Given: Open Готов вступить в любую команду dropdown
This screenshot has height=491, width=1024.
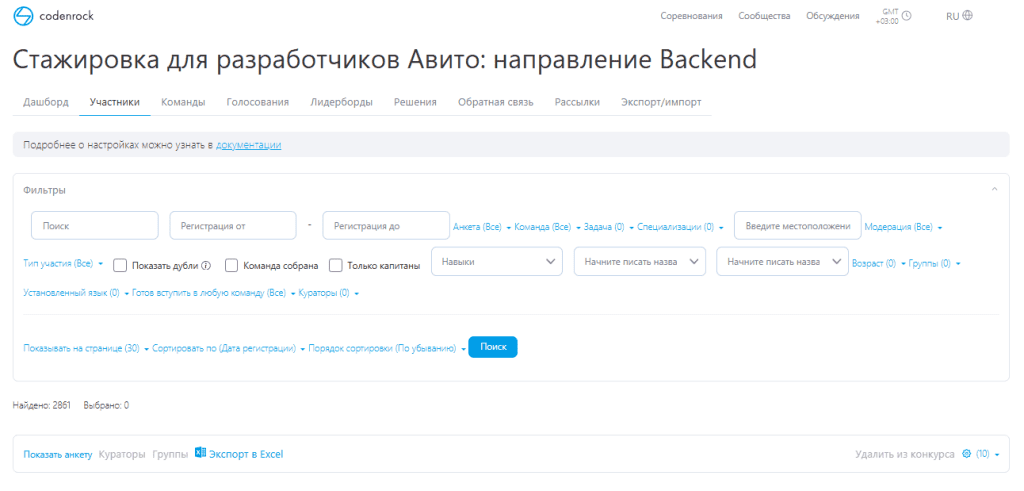Looking at the screenshot, I should (214, 293).
